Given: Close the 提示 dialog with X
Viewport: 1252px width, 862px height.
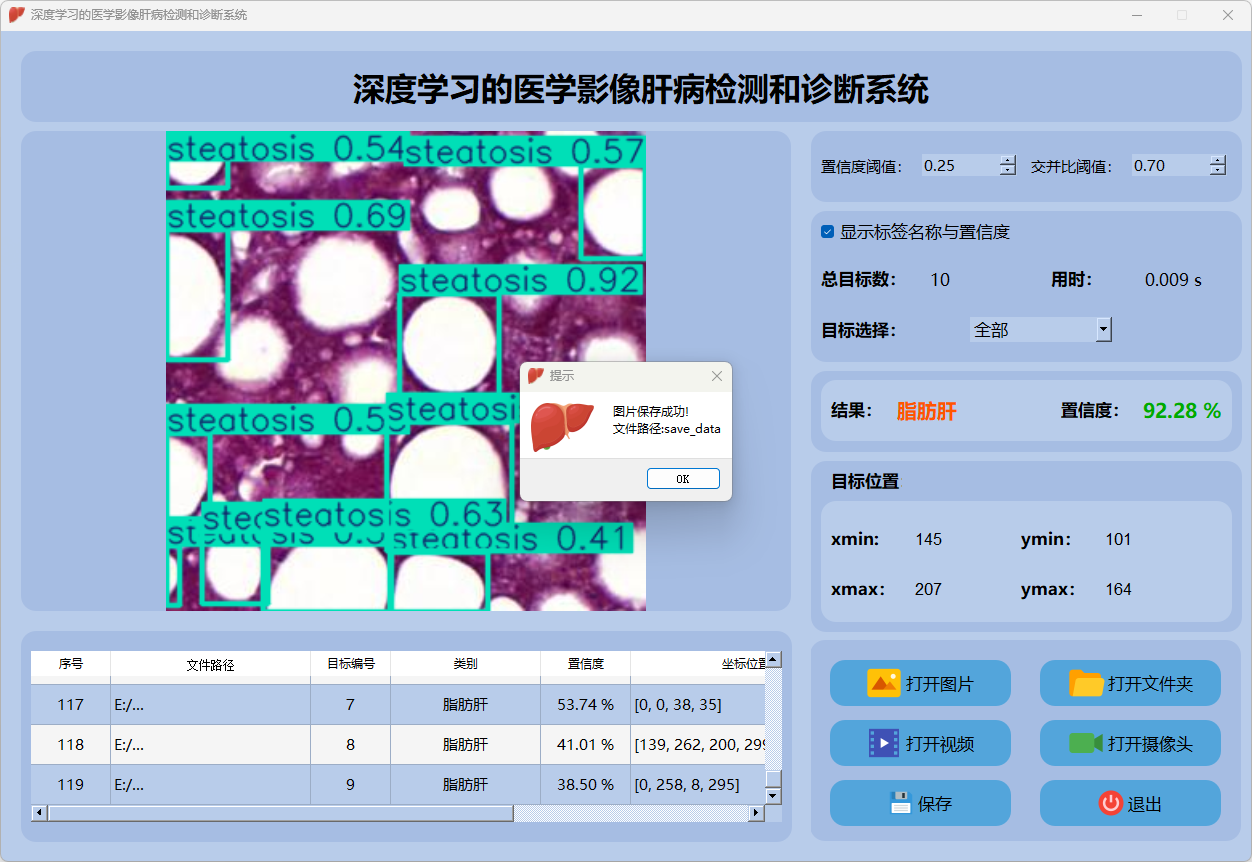Looking at the screenshot, I should tap(716, 376).
